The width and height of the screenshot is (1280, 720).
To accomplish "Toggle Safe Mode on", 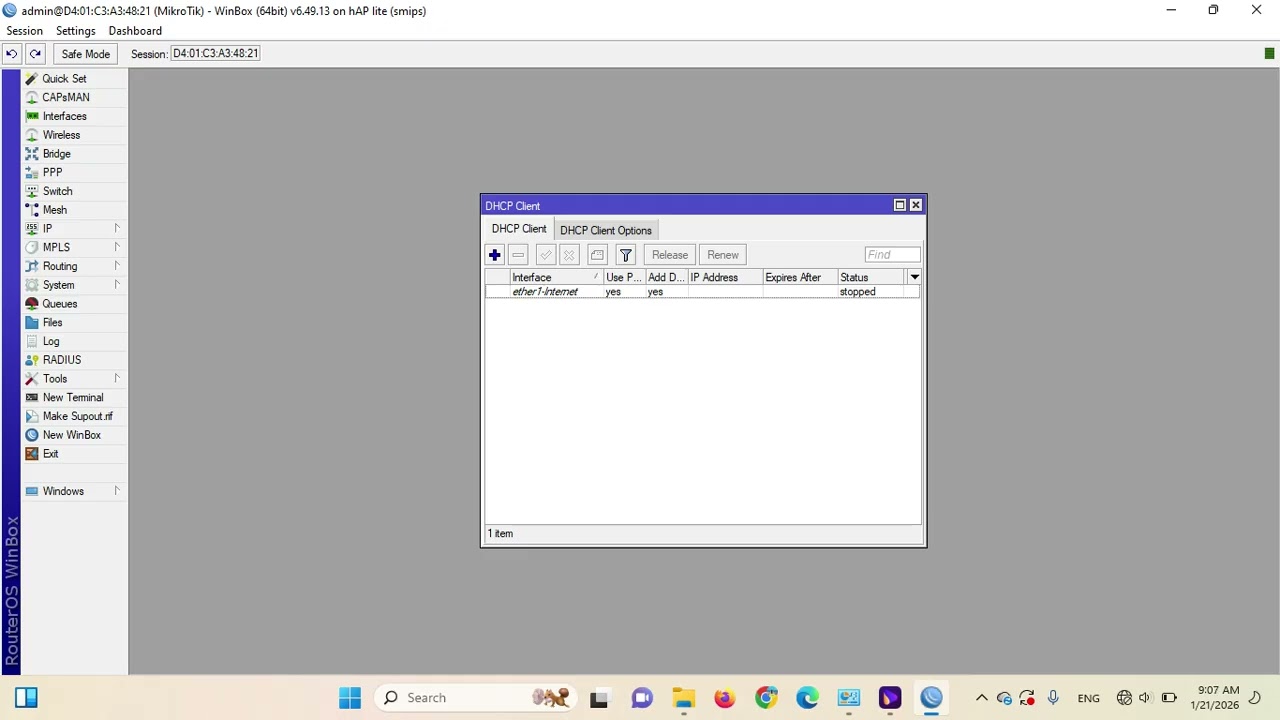I will pyautogui.click(x=86, y=54).
